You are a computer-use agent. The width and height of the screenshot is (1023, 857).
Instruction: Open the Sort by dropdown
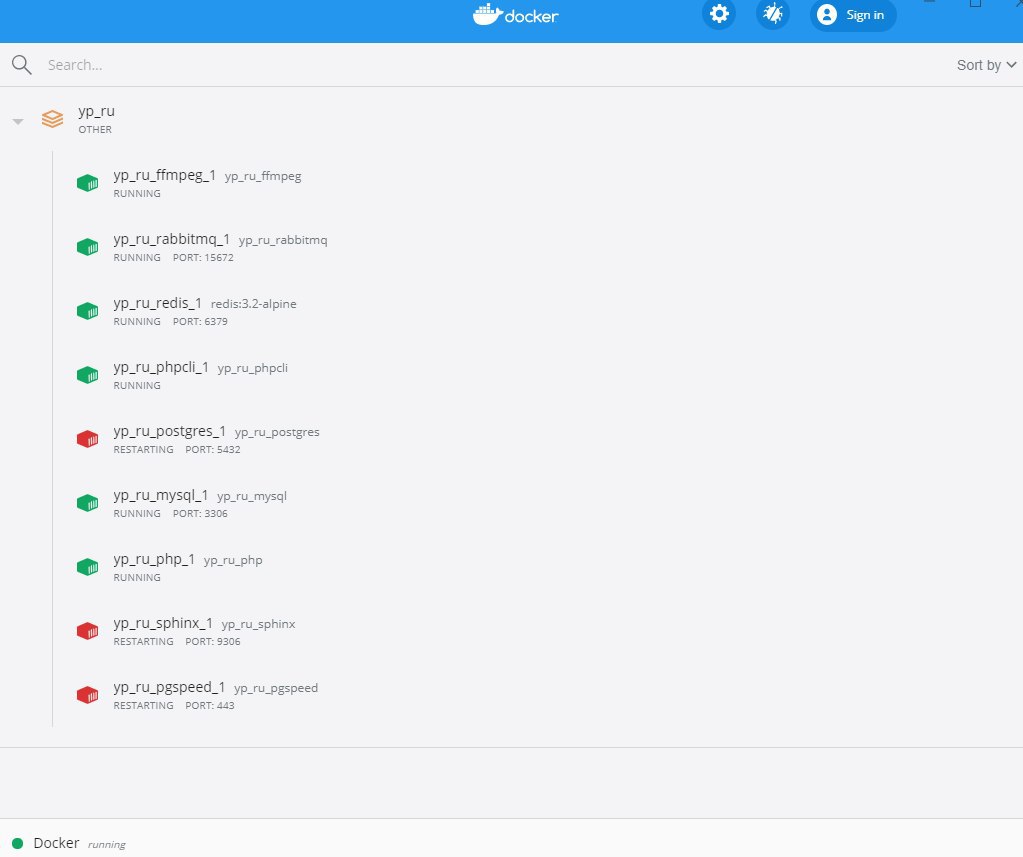pos(986,65)
